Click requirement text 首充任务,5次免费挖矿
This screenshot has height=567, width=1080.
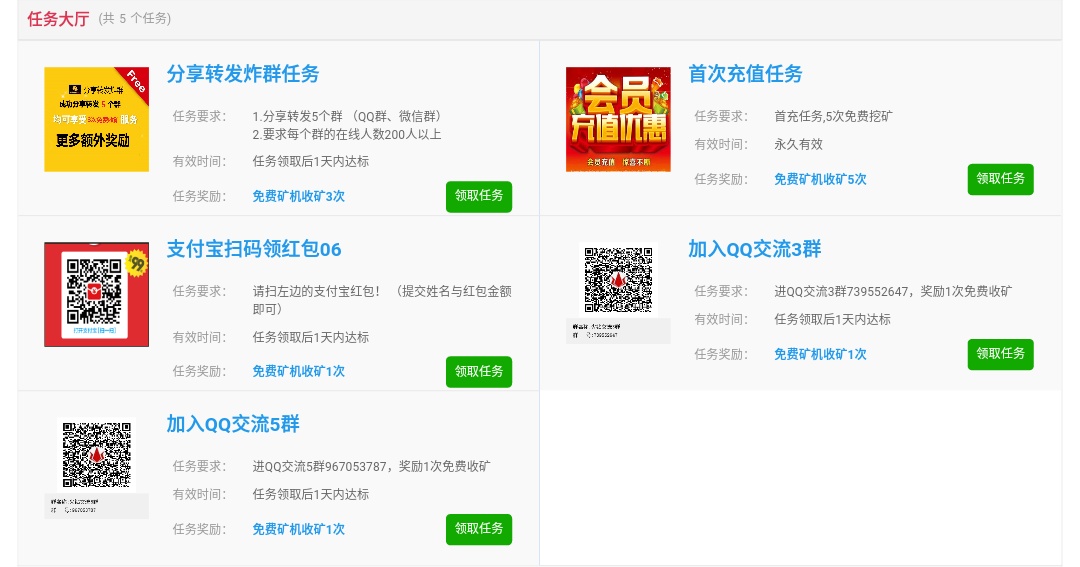[833, 116]
